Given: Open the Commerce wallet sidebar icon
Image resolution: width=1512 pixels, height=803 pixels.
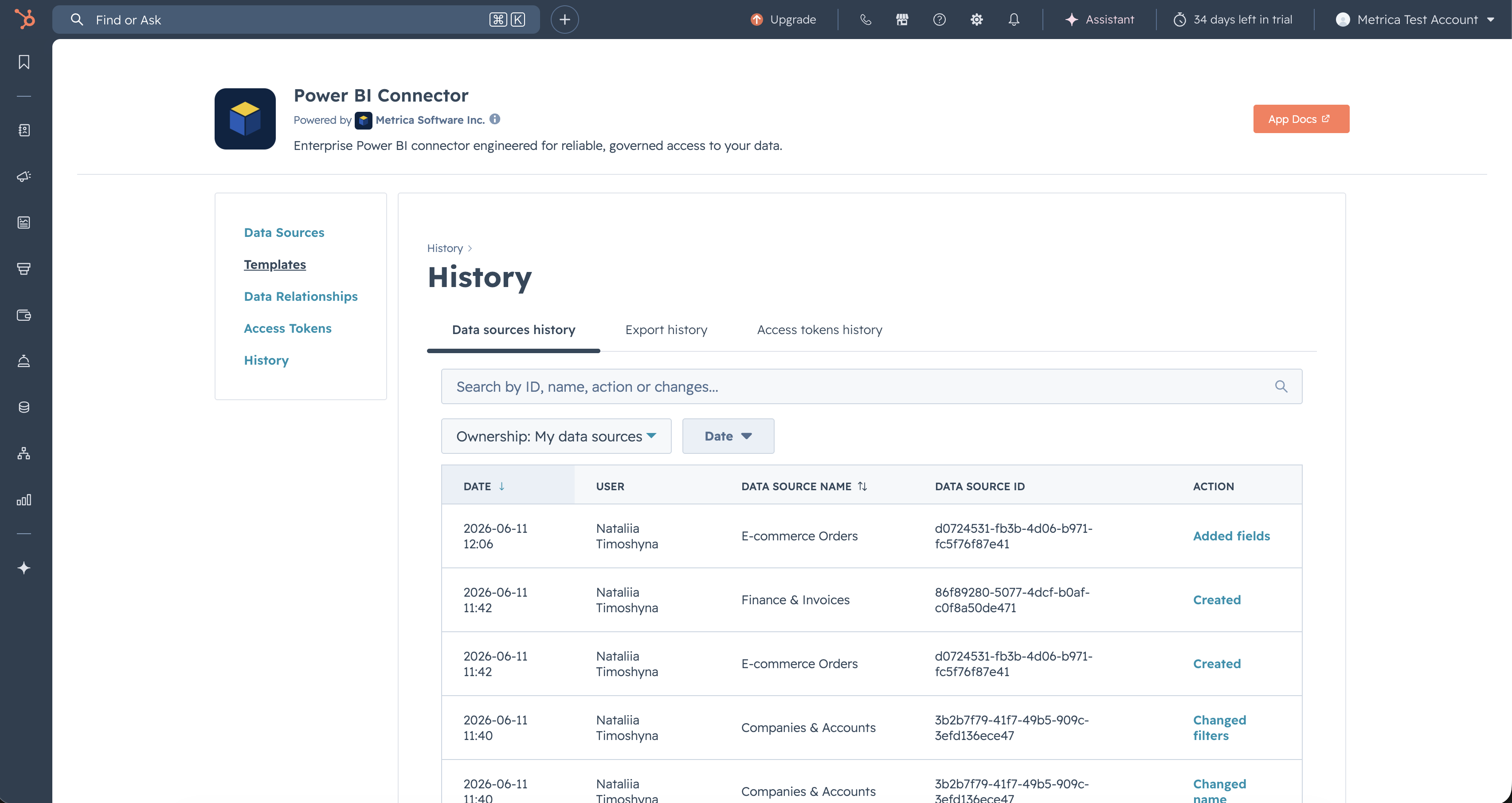Looking at the screenshot, I should coord(24,315).
